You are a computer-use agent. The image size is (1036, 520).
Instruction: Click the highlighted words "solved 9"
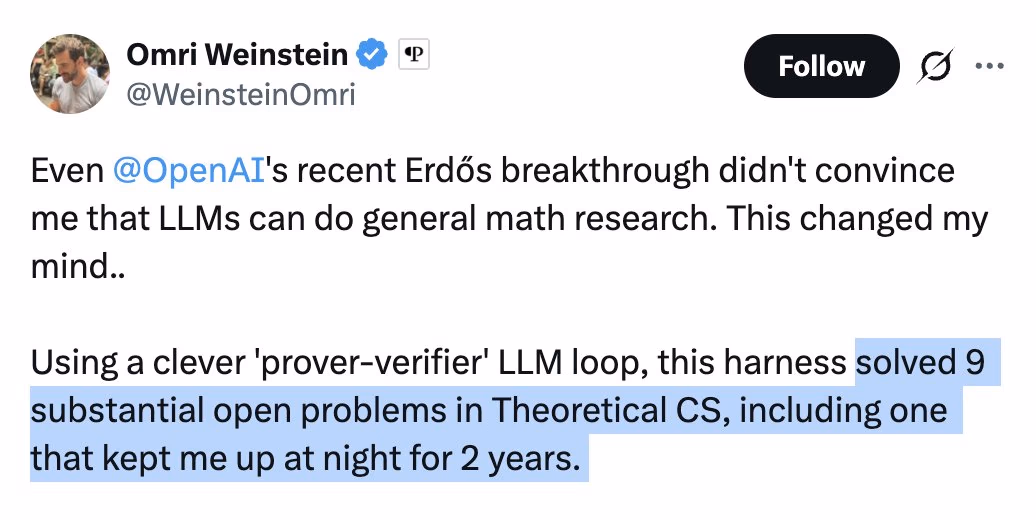(921, 362)
